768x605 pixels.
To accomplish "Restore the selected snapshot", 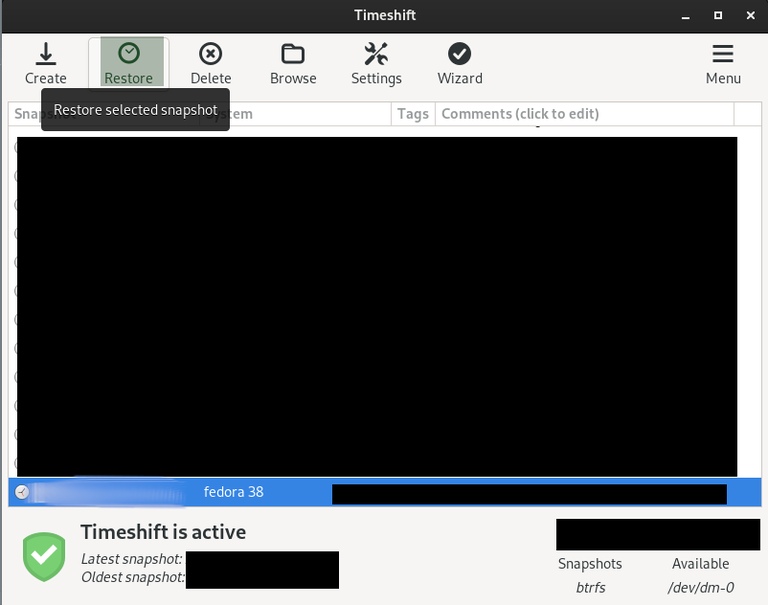I will [x=129, y=64].
